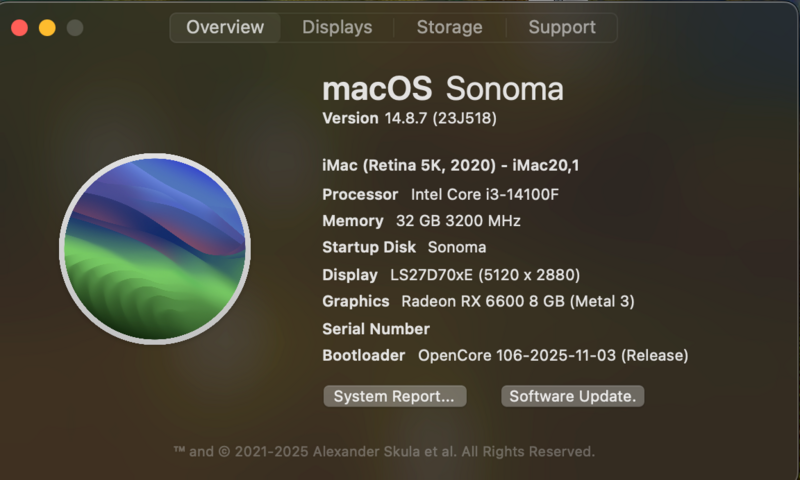The width and height of the screenshot is (800, 480).
Task: Switch to the Overview tab
Action: tap(225, 28)
